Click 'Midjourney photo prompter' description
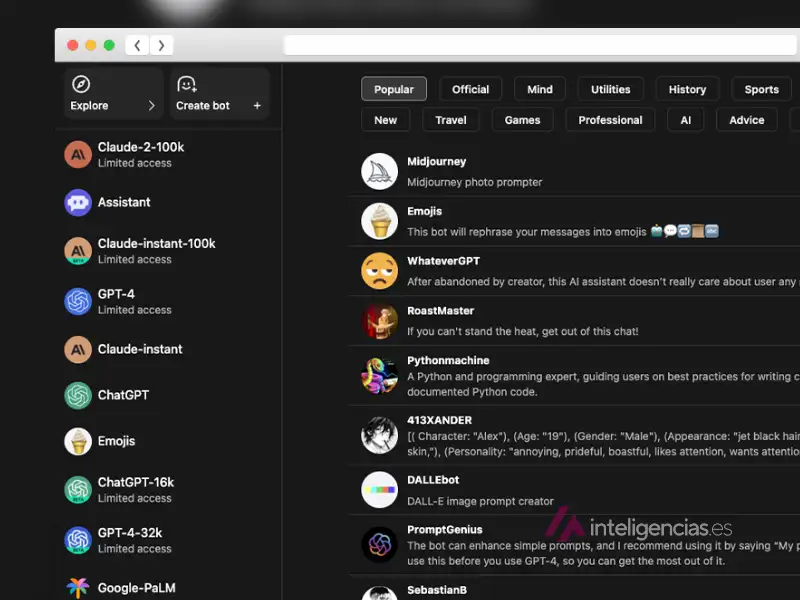Image resolution: width=800 pixels, height=600 pixels. [x=474, y=182]
